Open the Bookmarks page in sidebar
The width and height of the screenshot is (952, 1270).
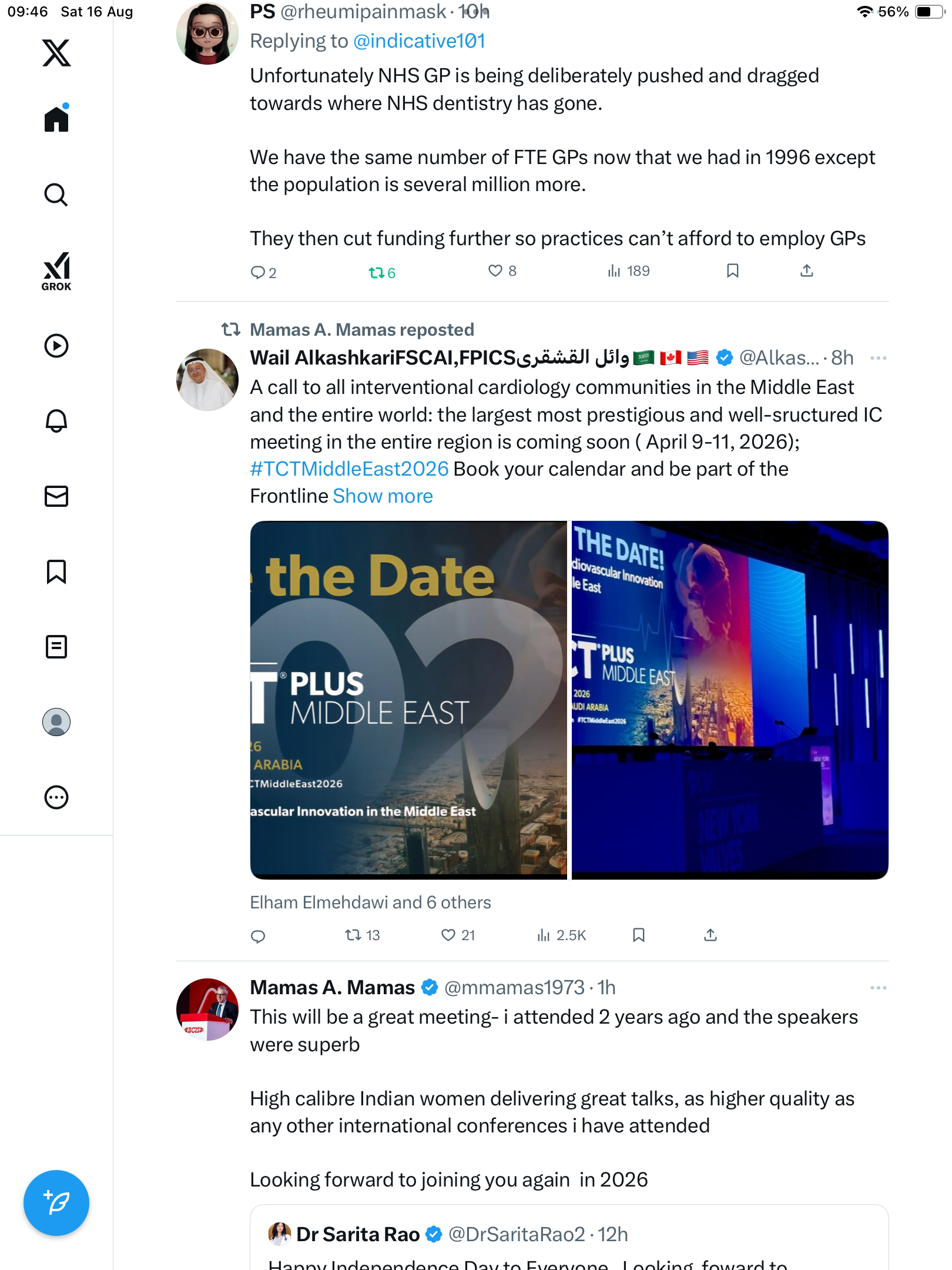(x=56, y=571)
